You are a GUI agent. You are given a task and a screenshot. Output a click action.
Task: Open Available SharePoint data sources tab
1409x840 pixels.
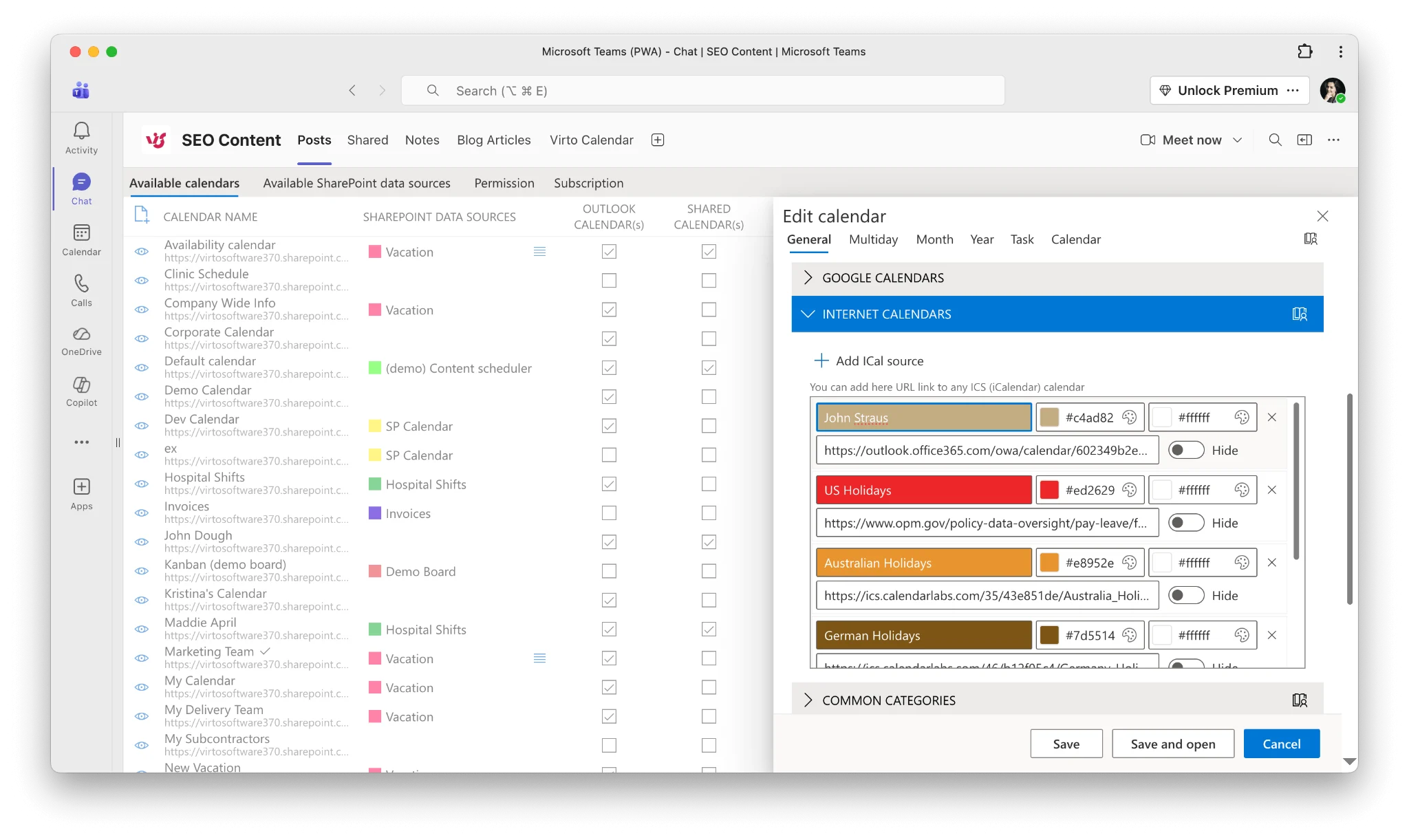pyautogui.click(x=356, y=183)
